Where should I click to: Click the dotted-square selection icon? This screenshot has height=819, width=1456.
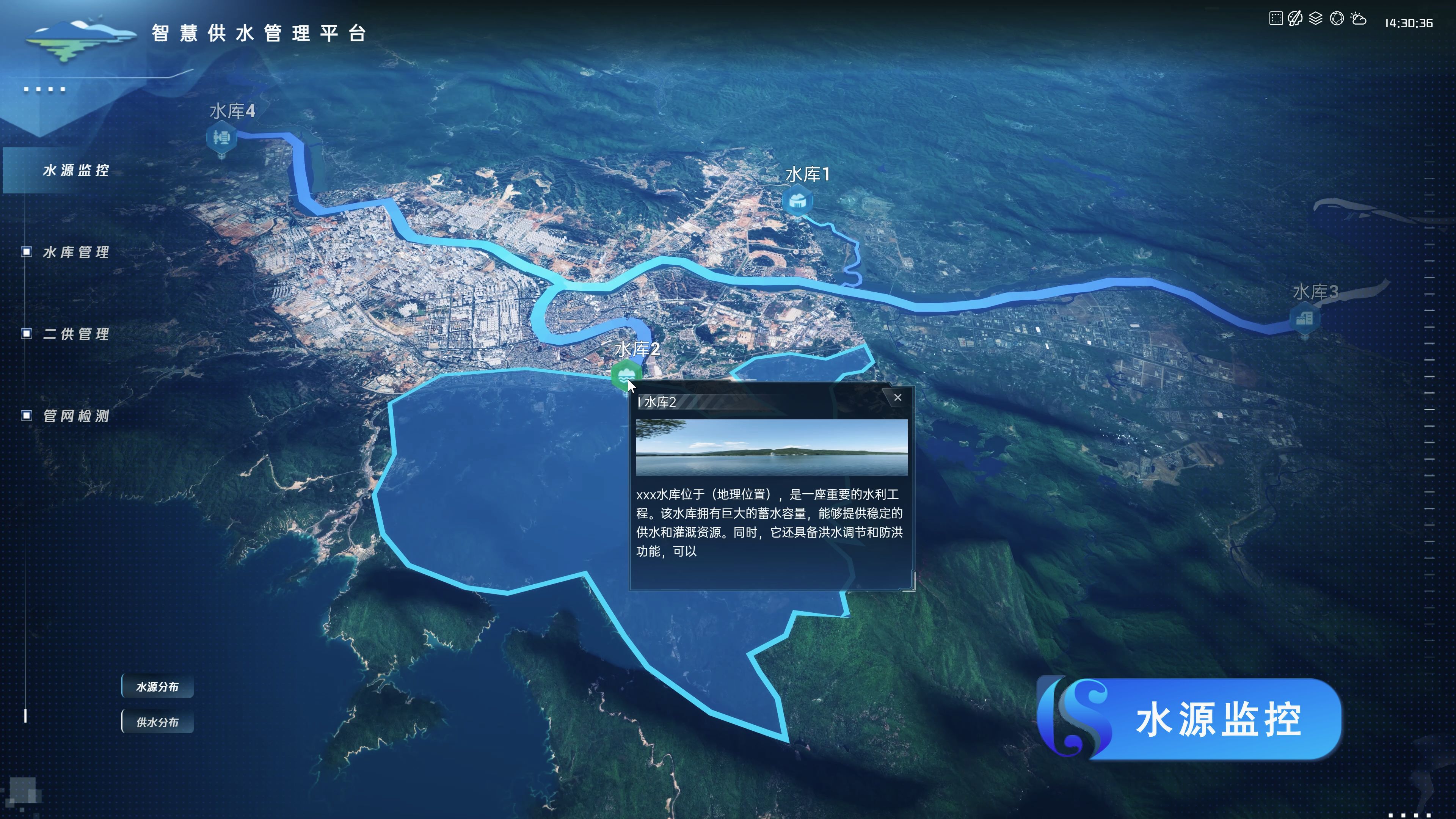(1276, 19)
